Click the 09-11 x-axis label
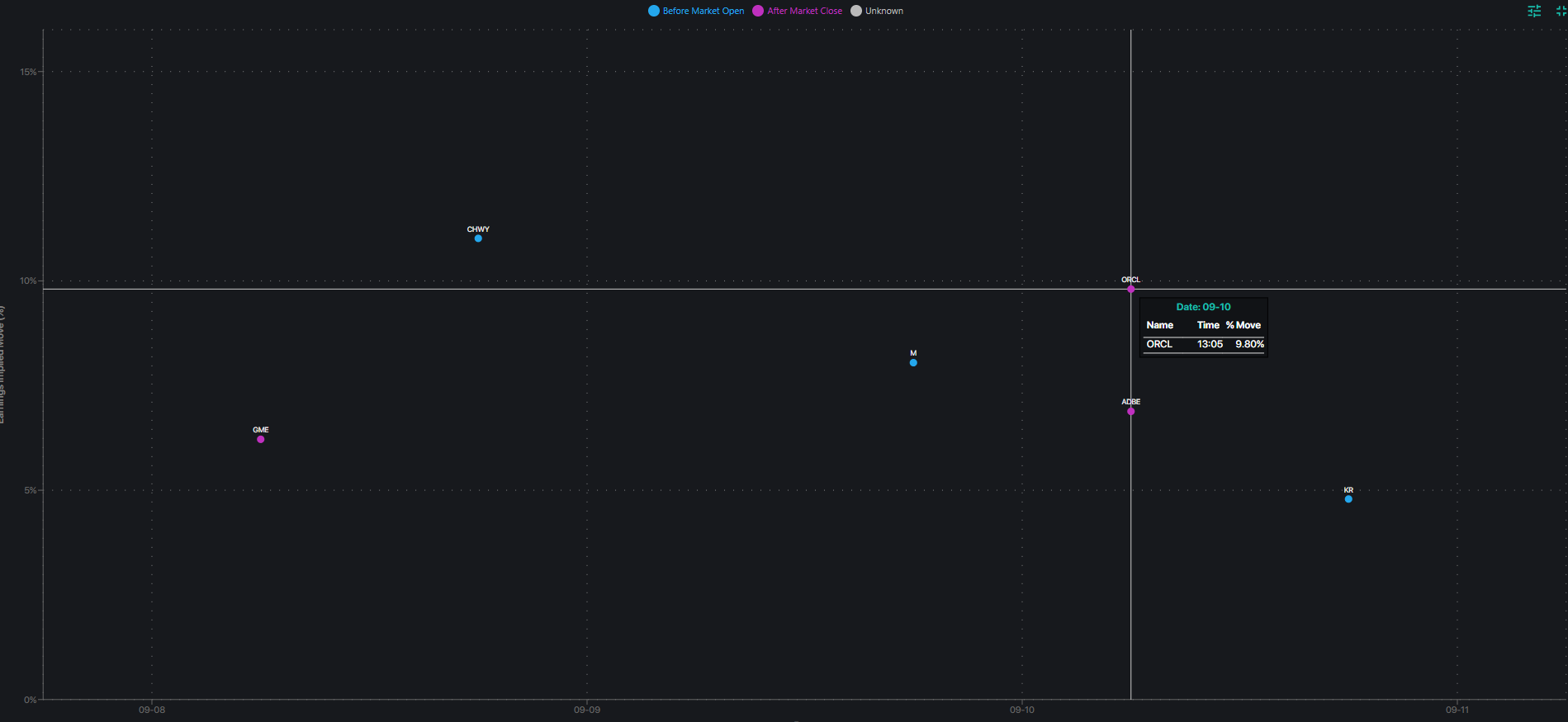 pos(1457,710)
